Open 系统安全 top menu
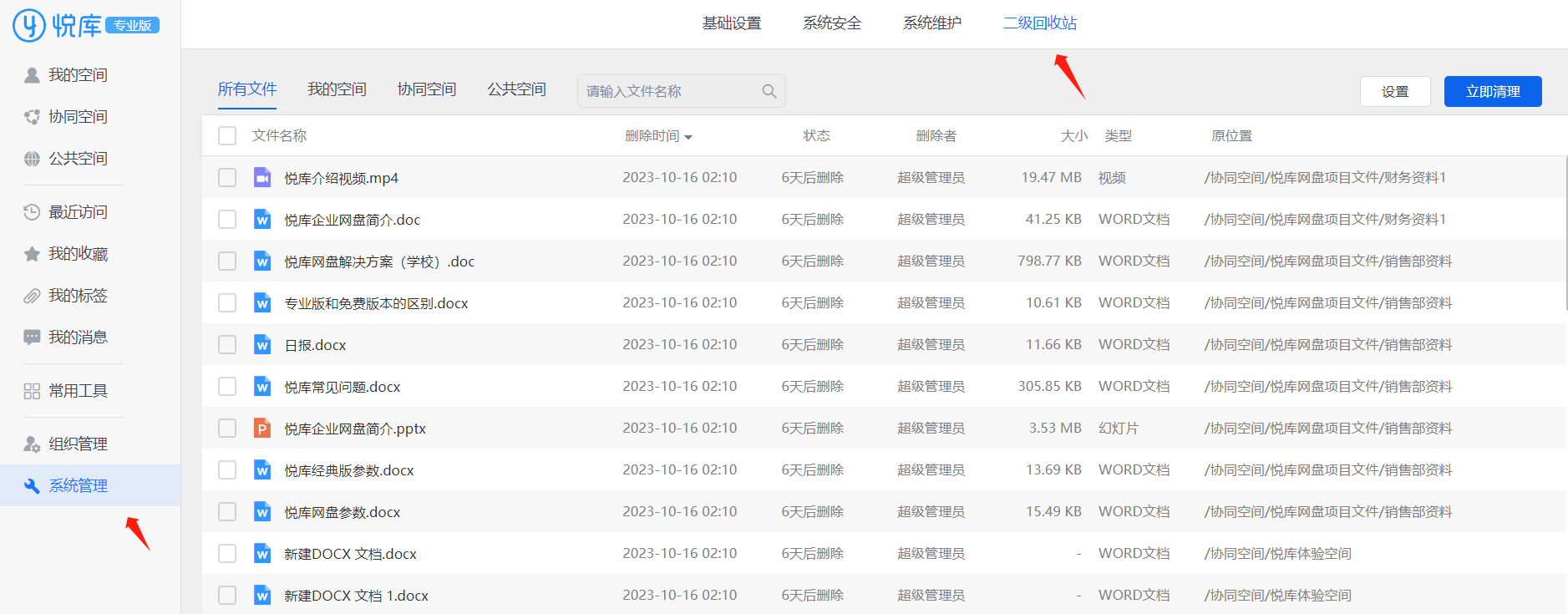This screenshot has width=1568, height=614. click(832, 23)
